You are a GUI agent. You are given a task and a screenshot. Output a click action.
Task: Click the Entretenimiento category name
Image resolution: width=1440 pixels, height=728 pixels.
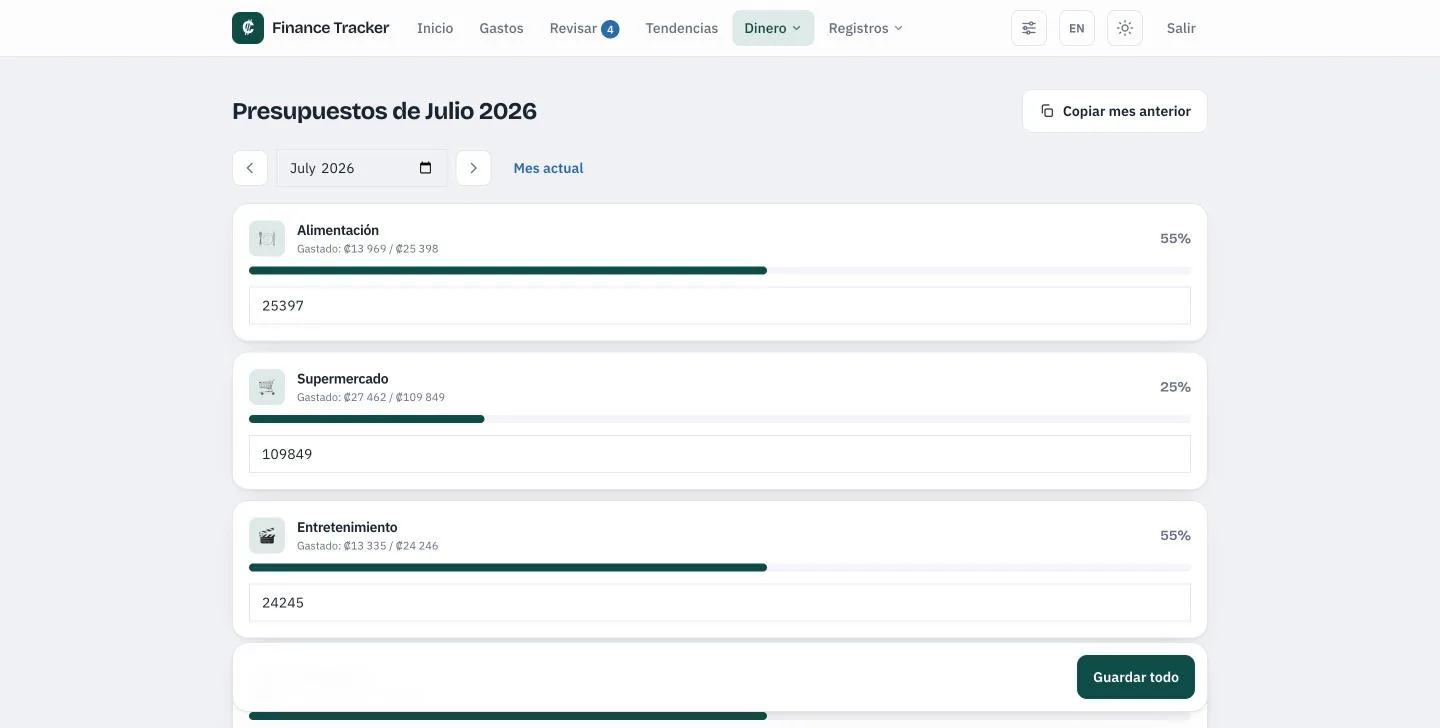tap(347, 527)
